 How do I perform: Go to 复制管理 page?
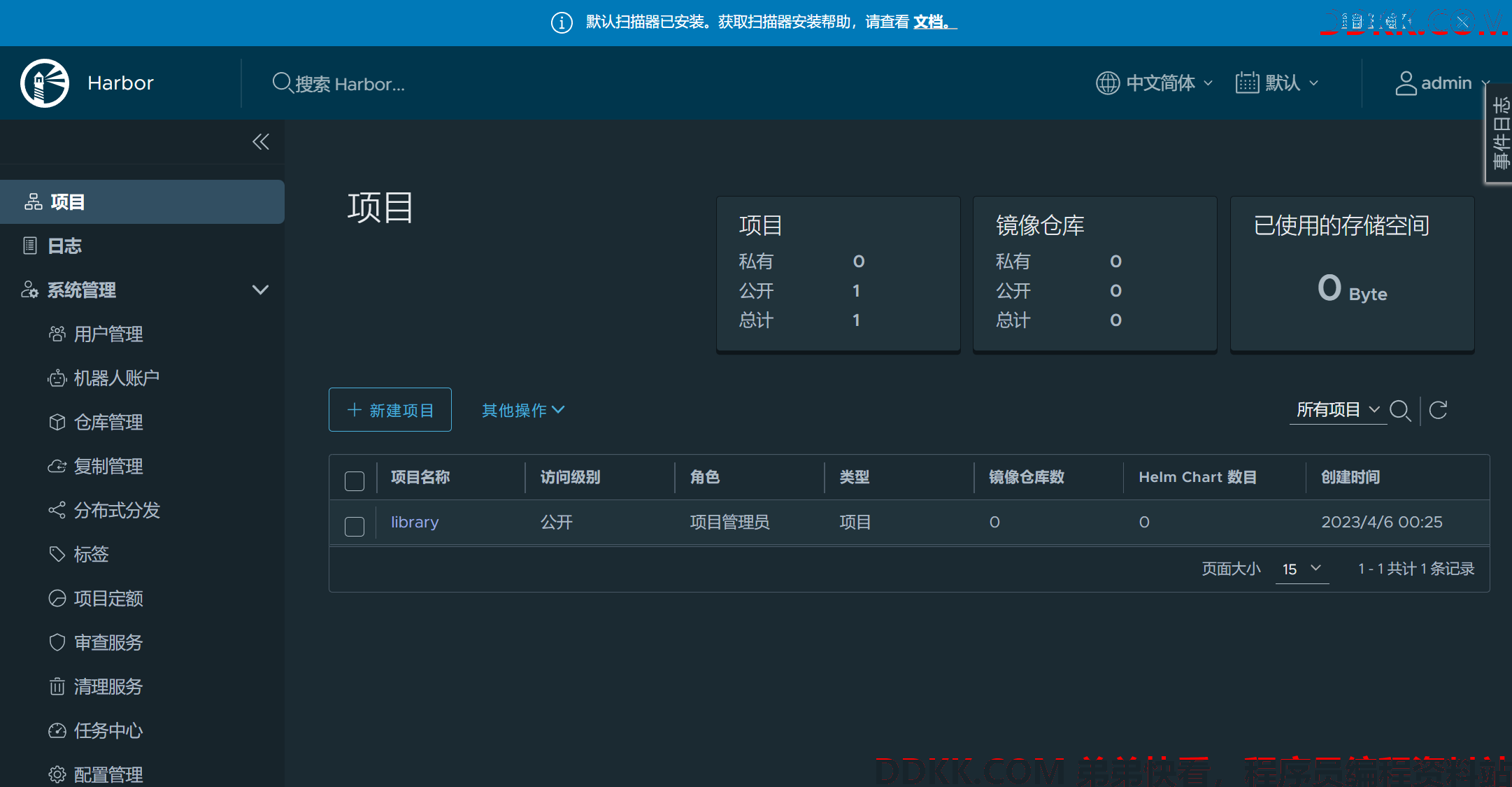click(x=108, y=467)
